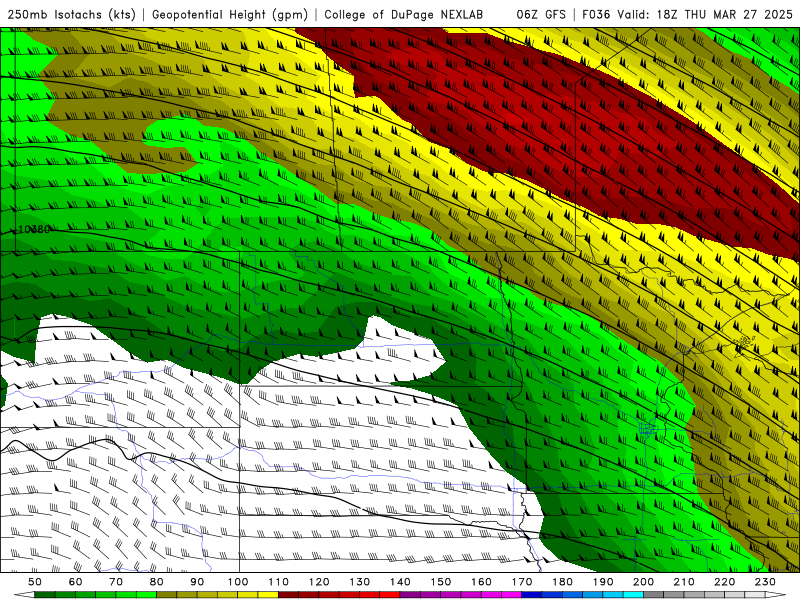
Task: Click the 'Geopotential Height (gpm)' header label
Action: [230, 14]
